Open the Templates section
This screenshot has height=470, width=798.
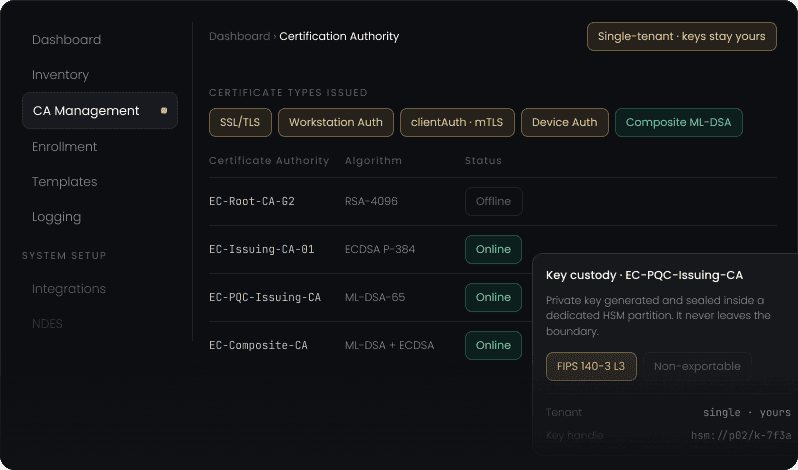pos(64,182)
